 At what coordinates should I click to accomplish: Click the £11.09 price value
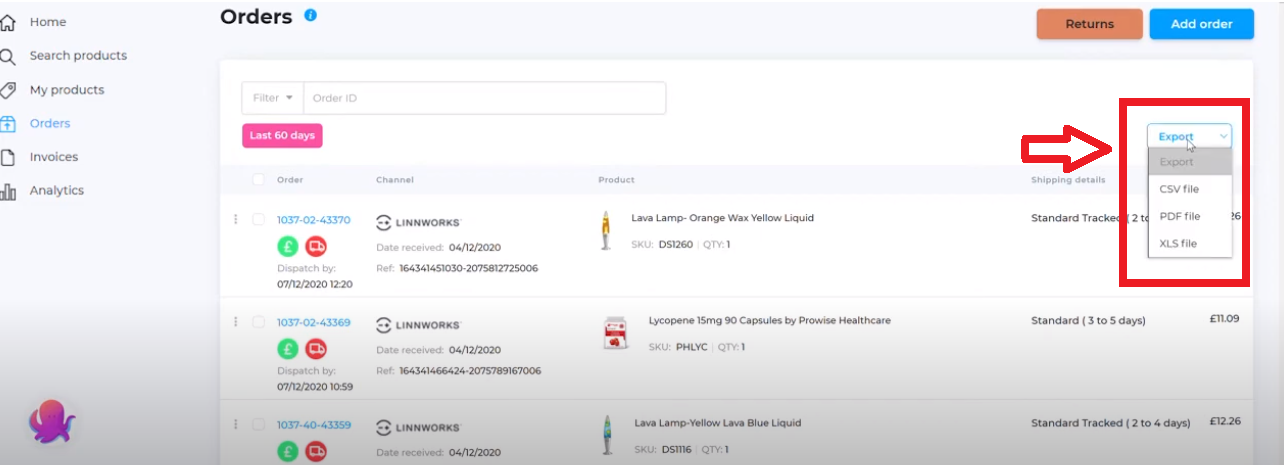coord(1224,319)
